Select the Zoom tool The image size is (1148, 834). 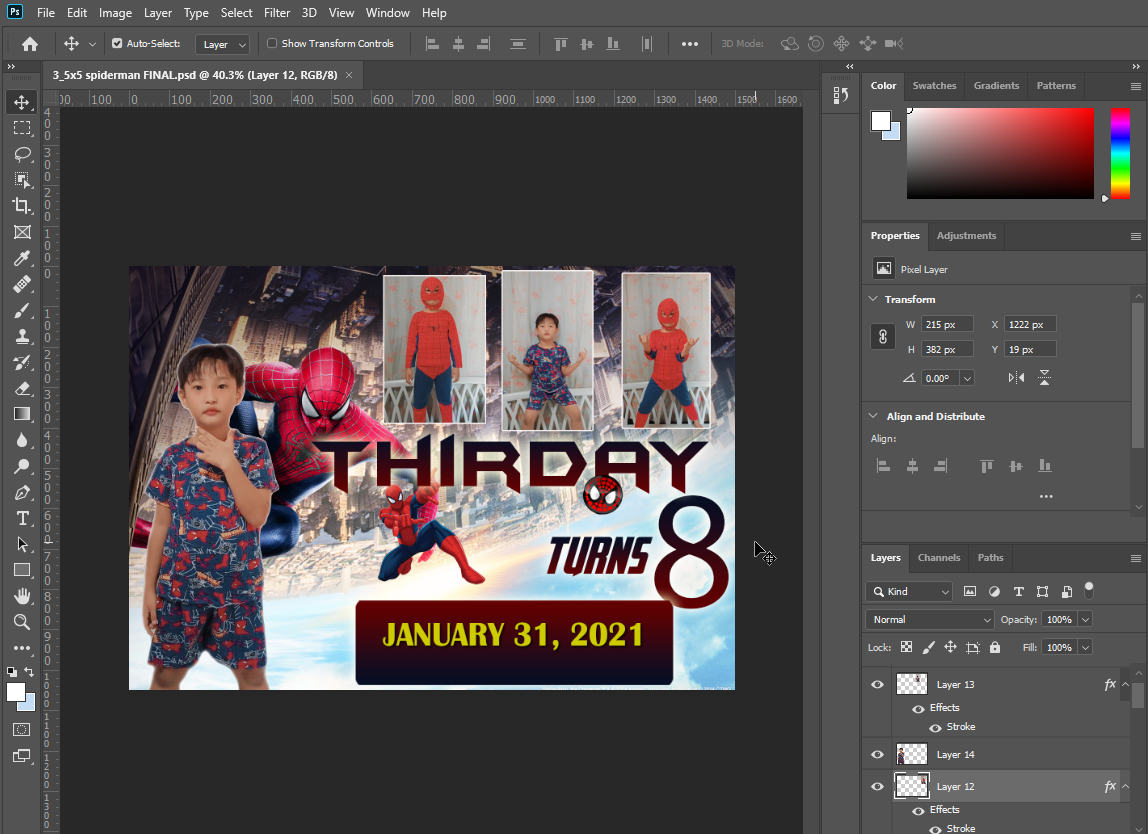(22, 622)
